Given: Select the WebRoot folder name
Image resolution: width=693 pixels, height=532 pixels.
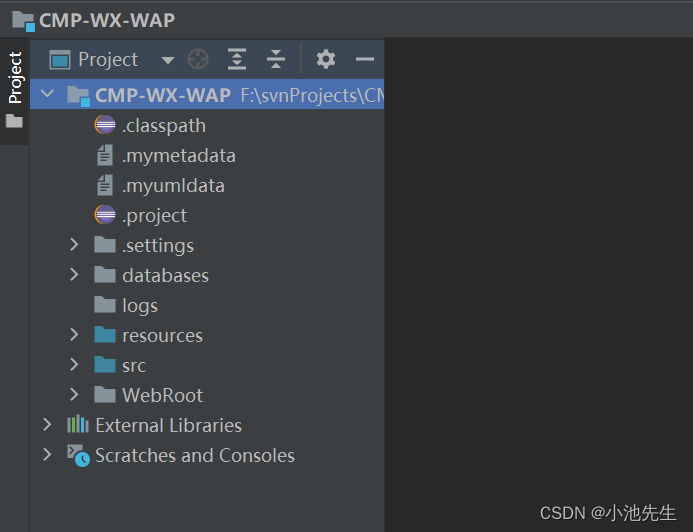Looking at the screenshot, I should click(x=162, y=395).
